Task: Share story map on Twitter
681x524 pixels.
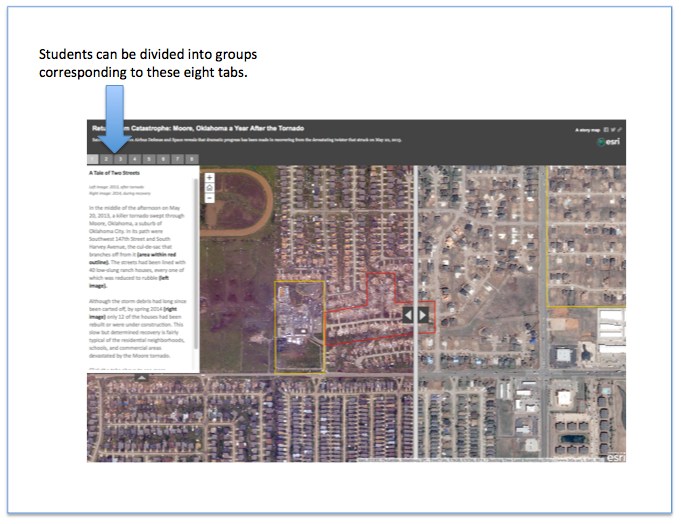Action: (x=613, y=130)
